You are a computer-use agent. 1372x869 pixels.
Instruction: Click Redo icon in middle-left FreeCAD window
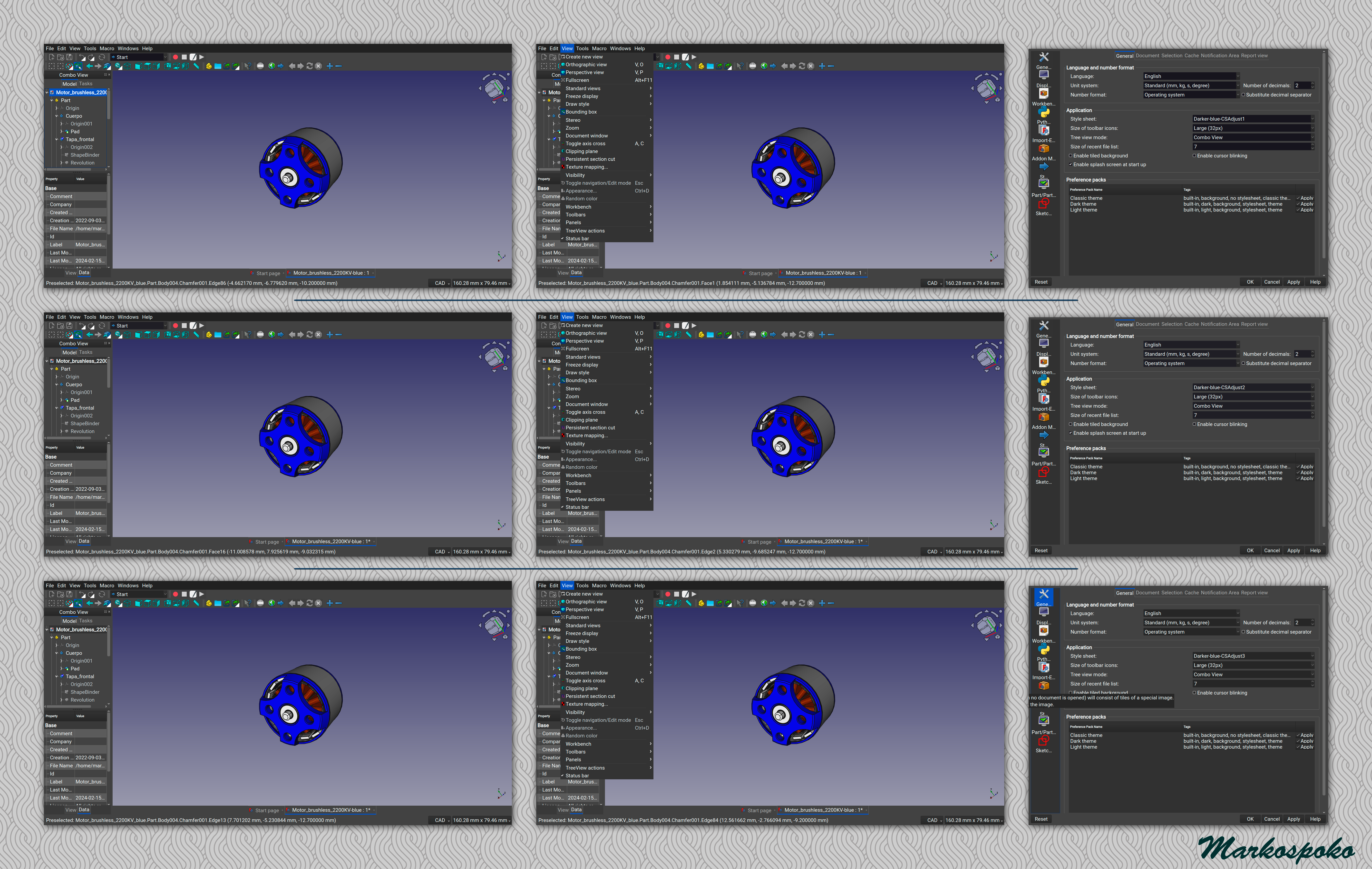click(x=91, y=326)
